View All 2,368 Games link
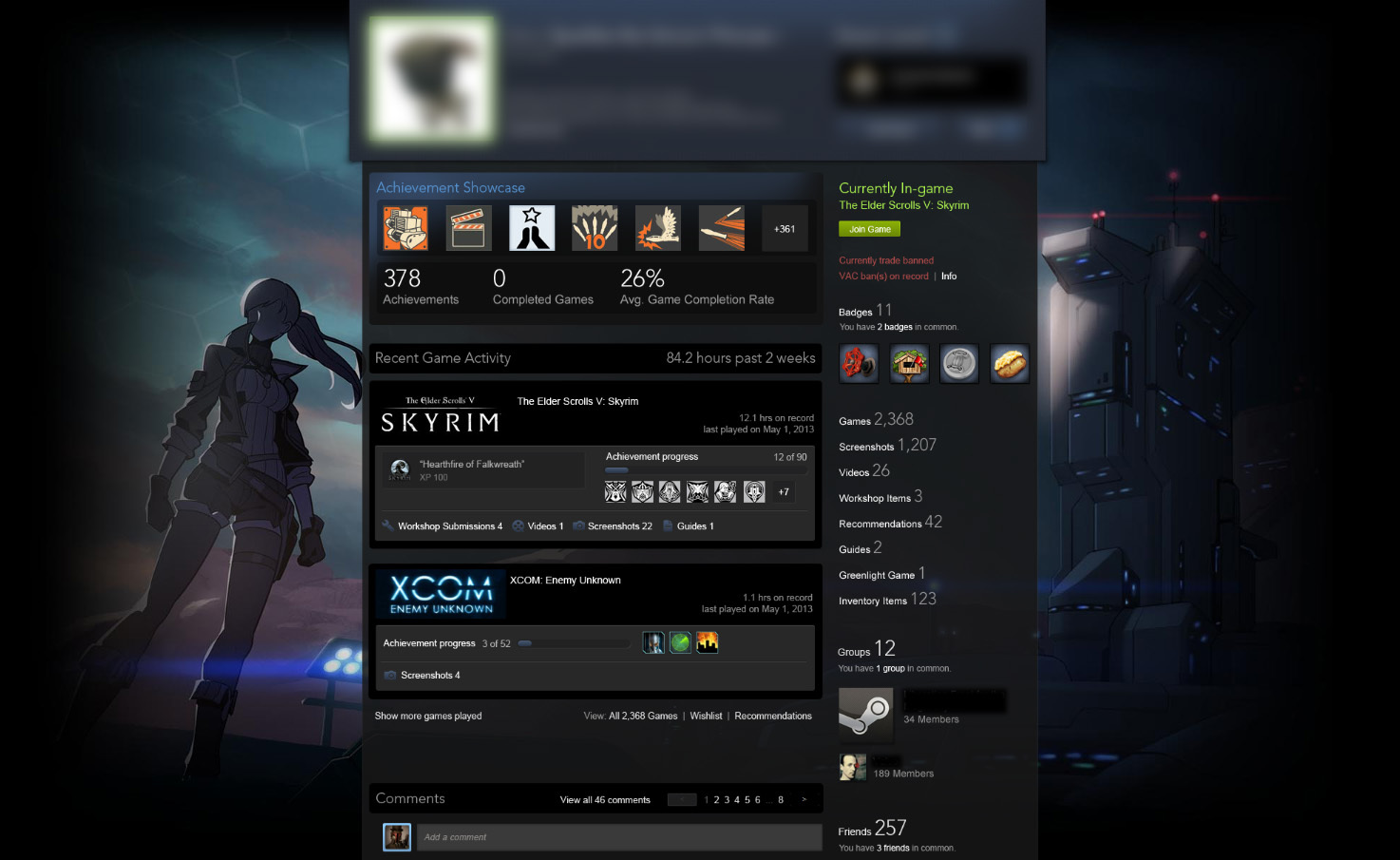This screenshot has width=1400, height=860. 643,716
